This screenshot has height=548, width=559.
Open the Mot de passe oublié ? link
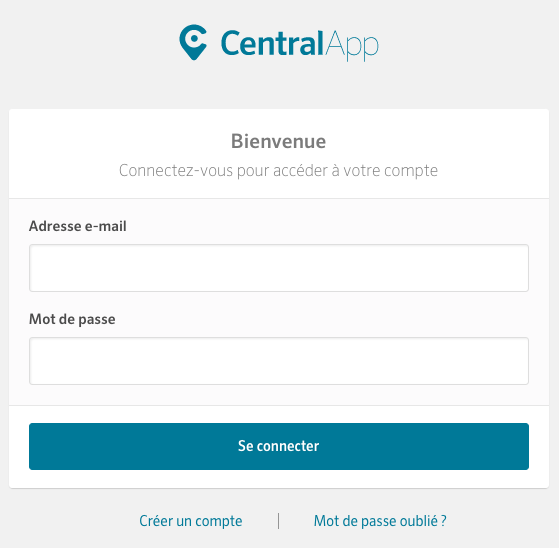pyautogui.click(x=380, y=521)
